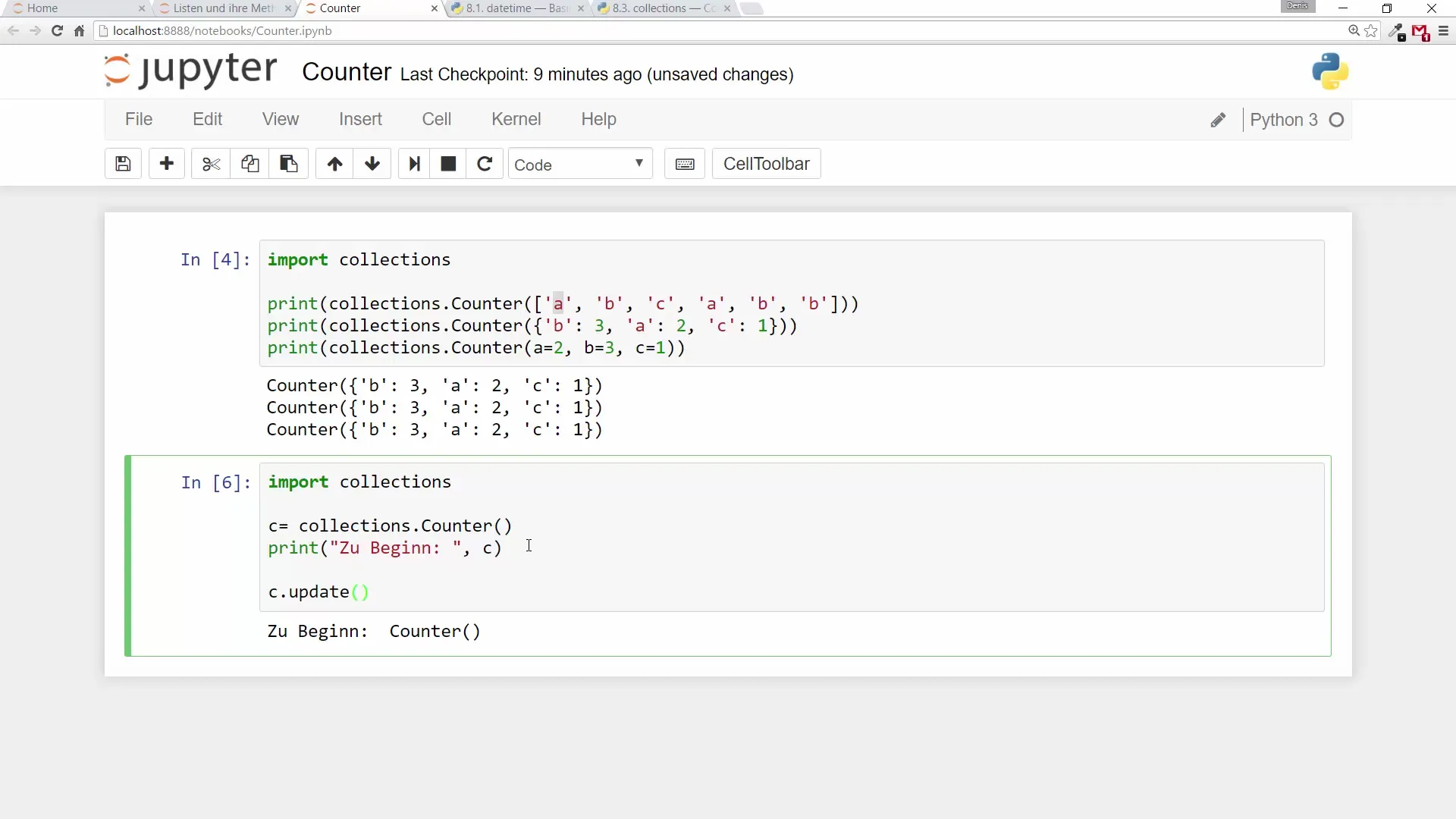Open the browser zoom magnifier icon
The height and width of the screenshot is (819, 1456).
tap(1354, 31)
